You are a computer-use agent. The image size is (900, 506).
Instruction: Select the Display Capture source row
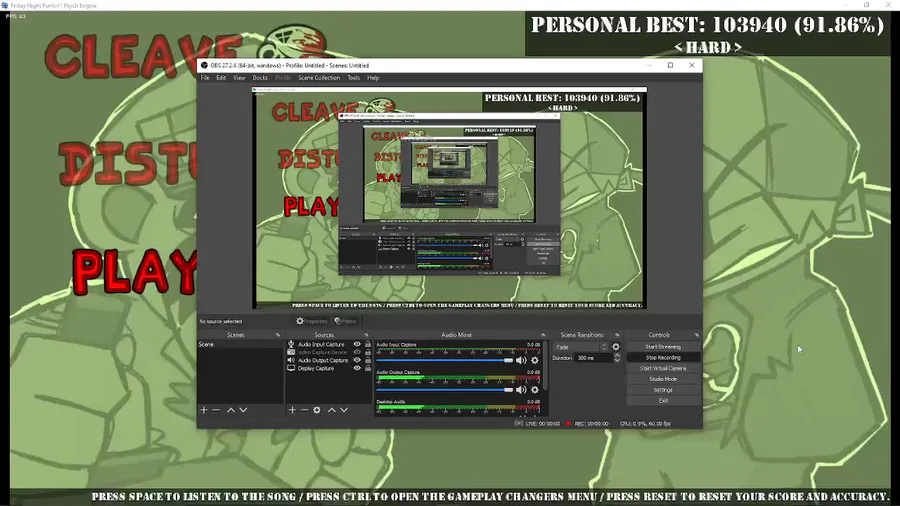[329, 368]
